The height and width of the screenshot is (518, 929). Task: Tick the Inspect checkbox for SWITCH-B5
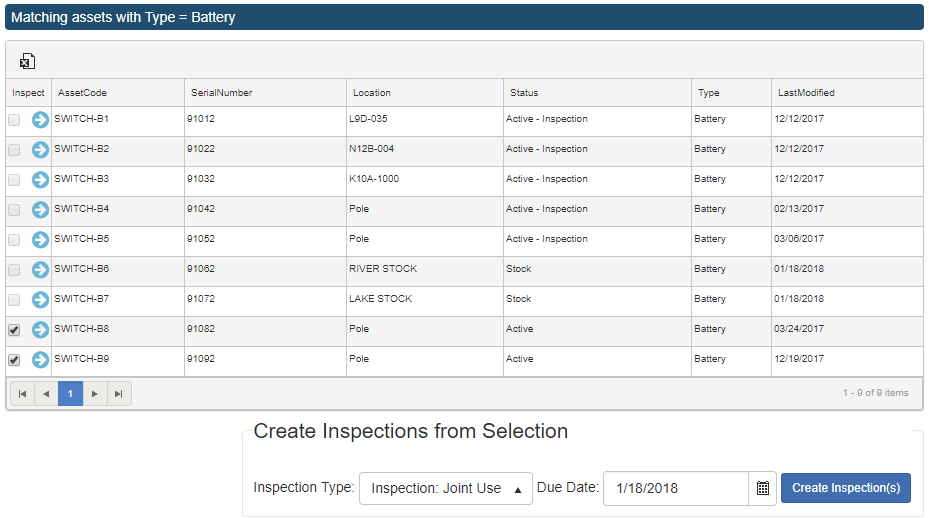[x=14, y=240]
